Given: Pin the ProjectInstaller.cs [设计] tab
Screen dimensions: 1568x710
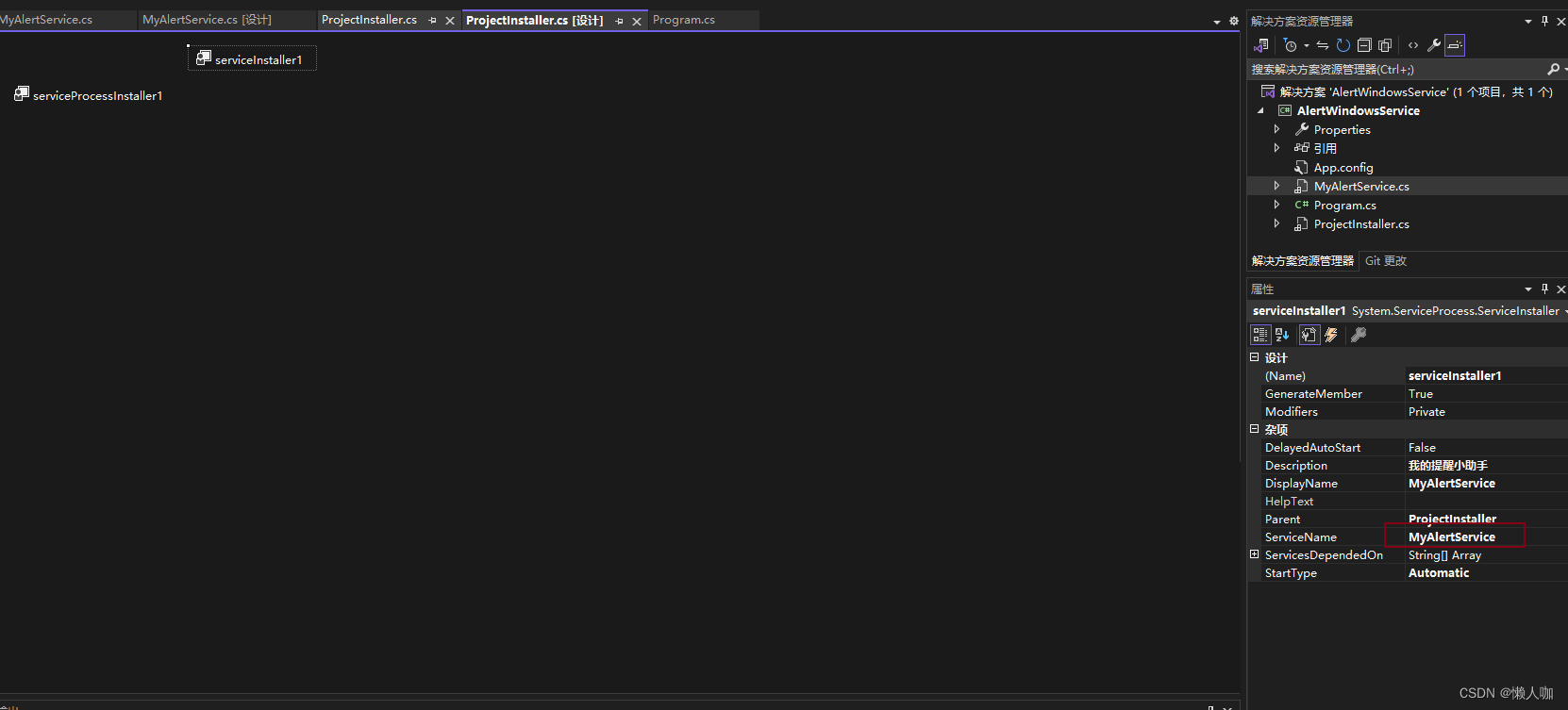Looking at the screenshot, I should tap(619, 21).
